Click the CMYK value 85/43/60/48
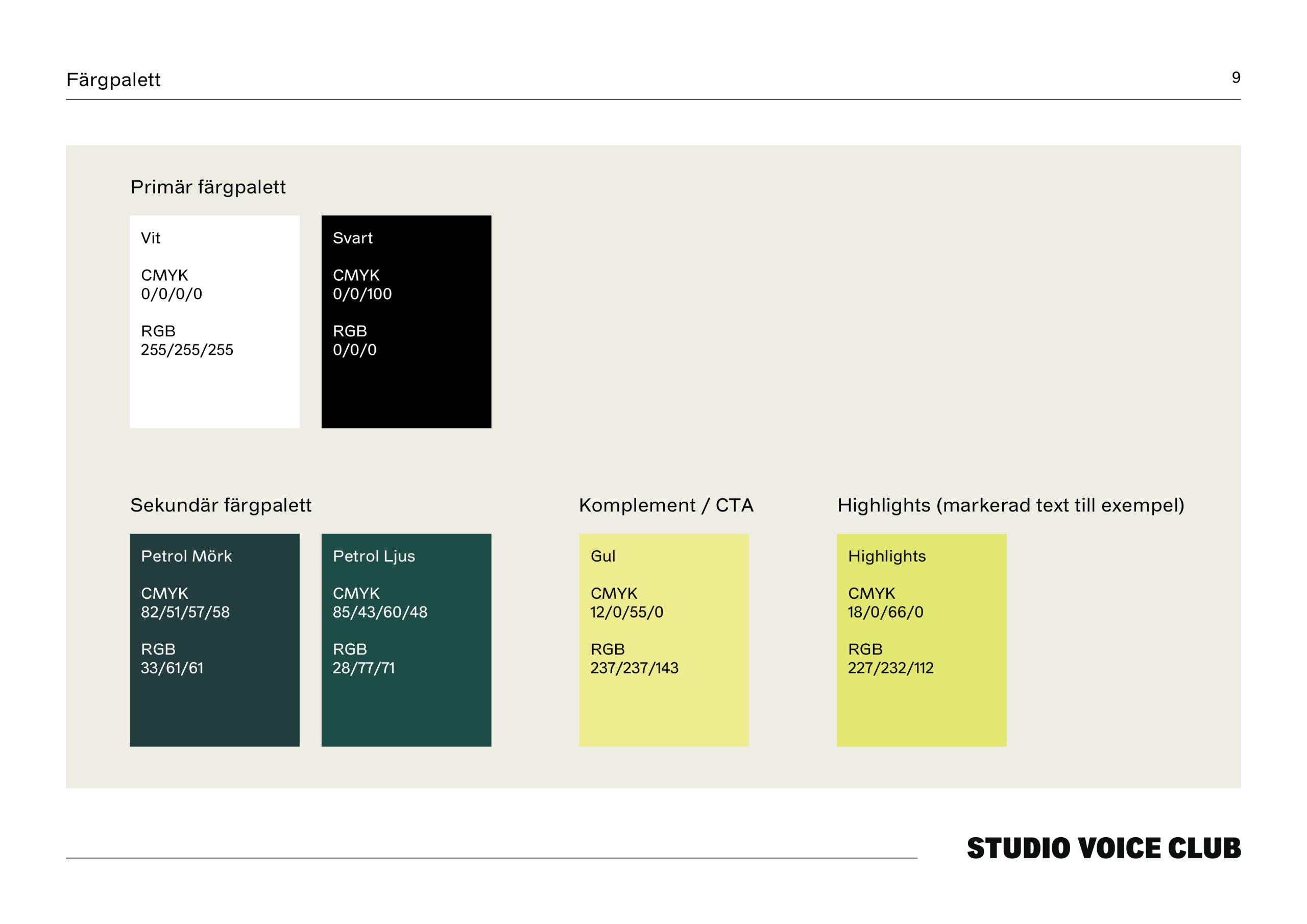This screenshot has height=924, width=1307. click(380, 612)
